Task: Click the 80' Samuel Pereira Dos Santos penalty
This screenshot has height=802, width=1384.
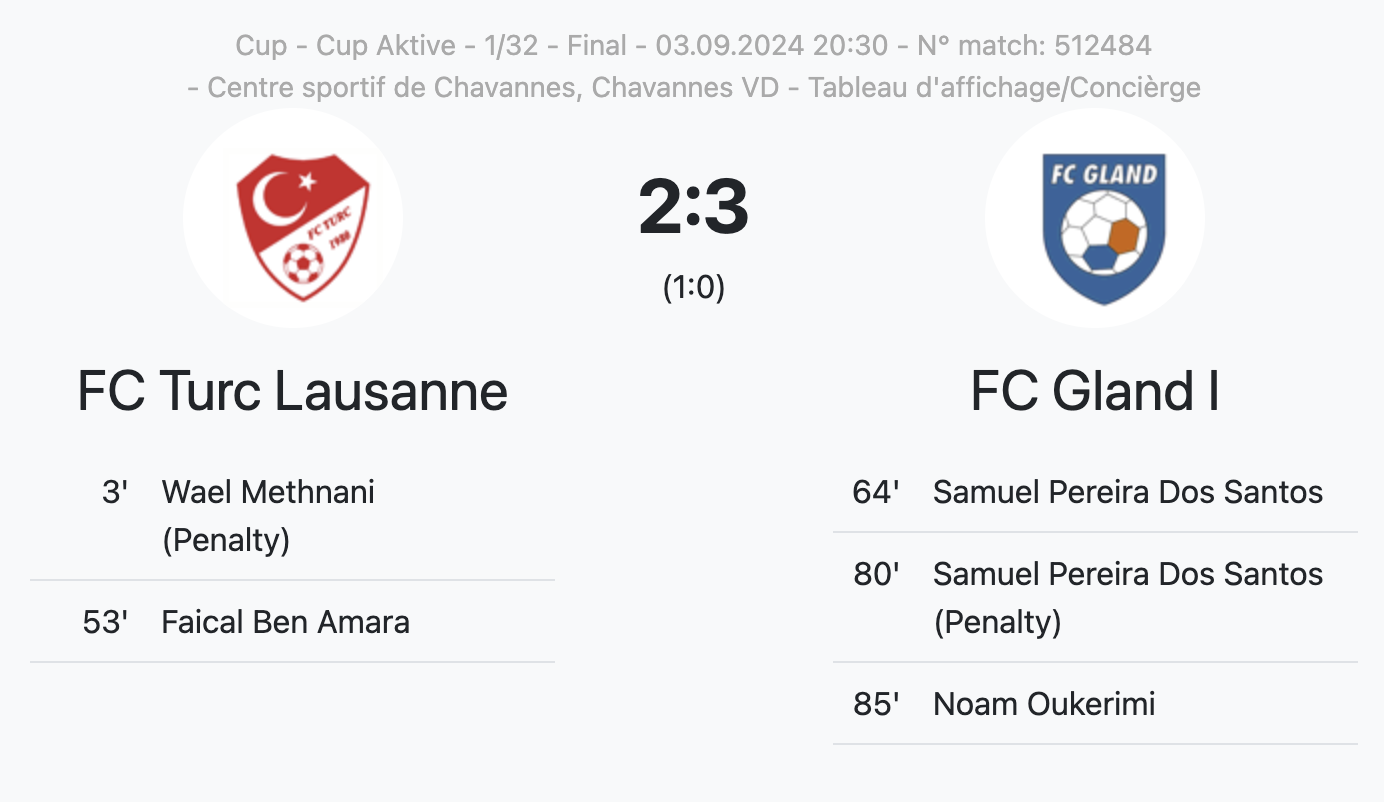Action: click(1095, 597)
